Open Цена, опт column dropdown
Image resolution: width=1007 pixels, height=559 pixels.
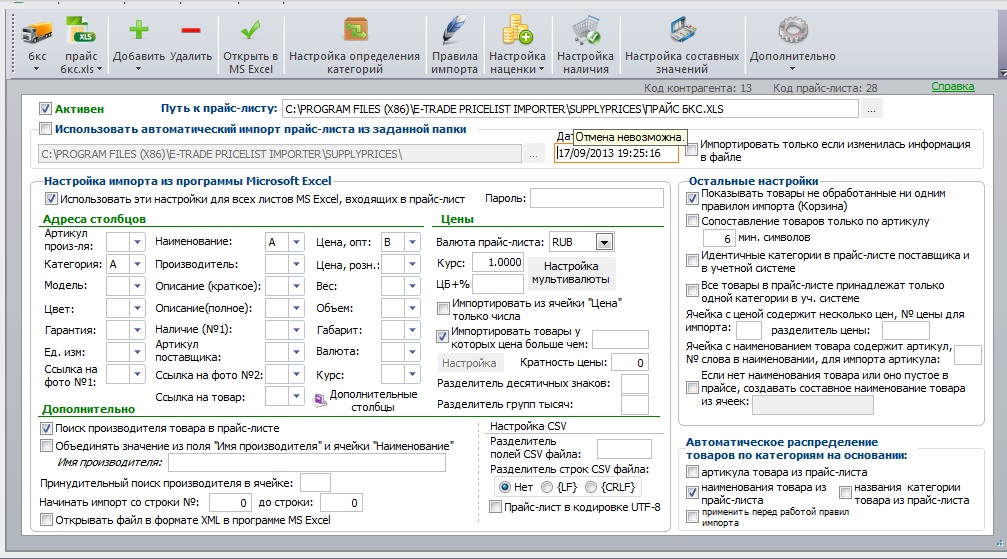[x=412, y=242]
